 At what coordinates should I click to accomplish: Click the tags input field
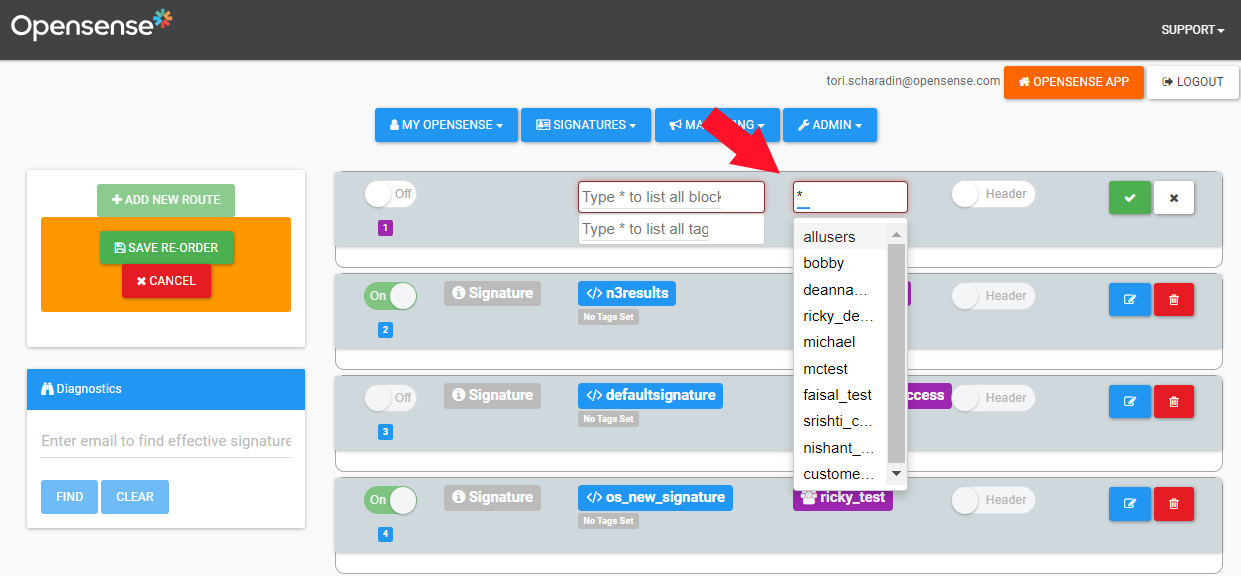click(671, 229)
